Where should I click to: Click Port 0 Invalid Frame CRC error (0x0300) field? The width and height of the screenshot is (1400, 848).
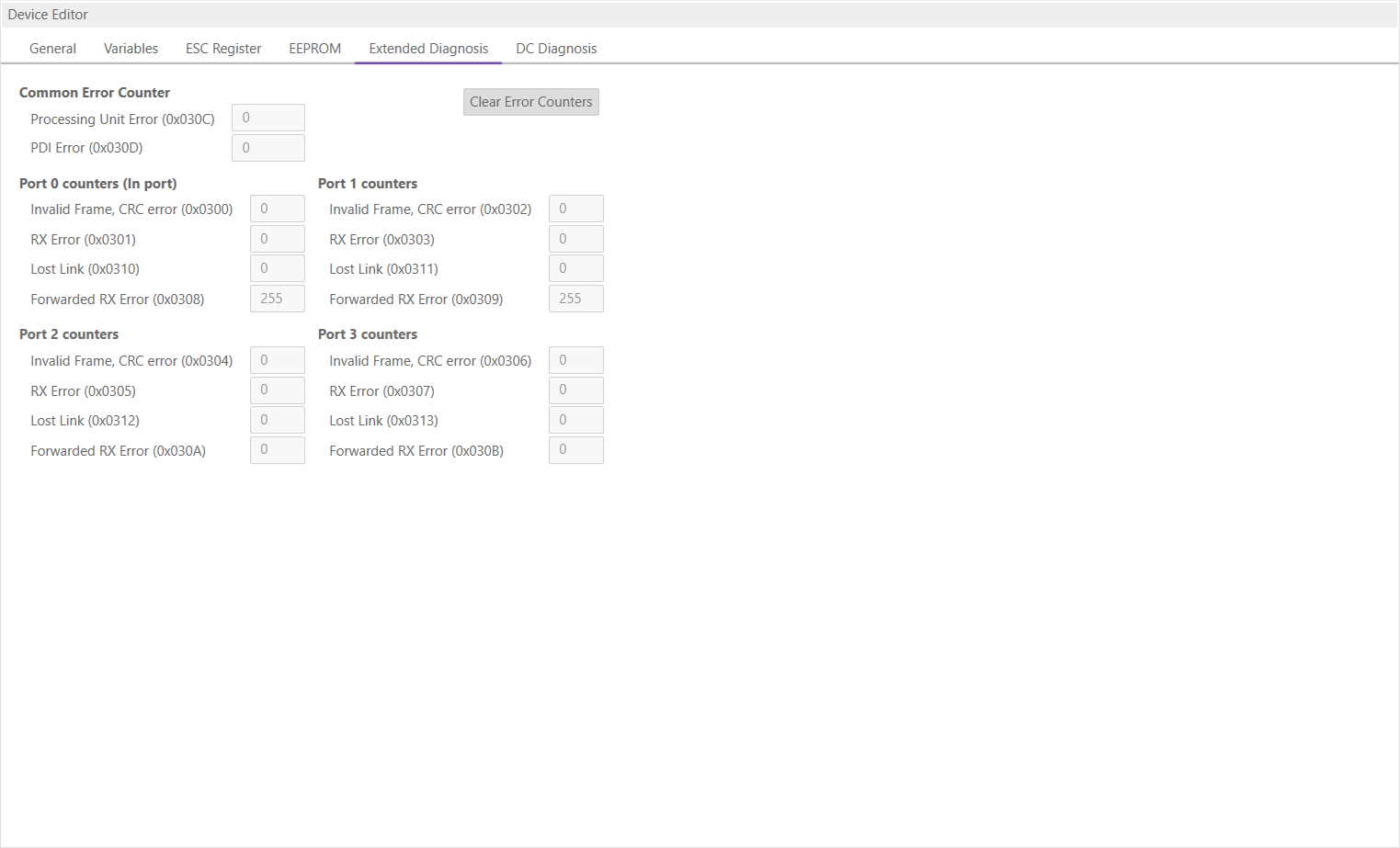(x=277, y=209)
